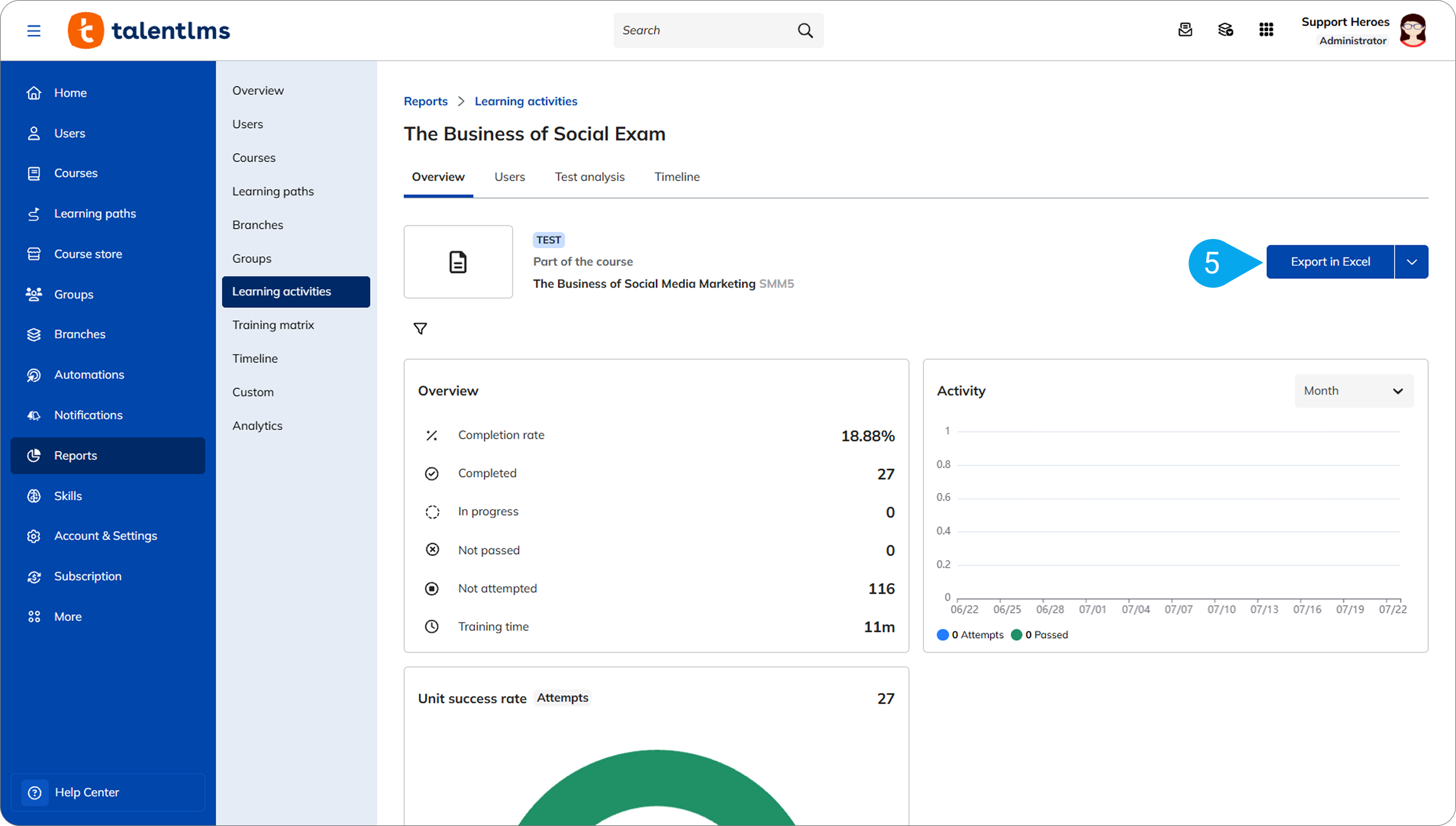Expand the Export in Excel dropdown arrow
This screenshot has width=1456, height=826.
point(1412,262)
